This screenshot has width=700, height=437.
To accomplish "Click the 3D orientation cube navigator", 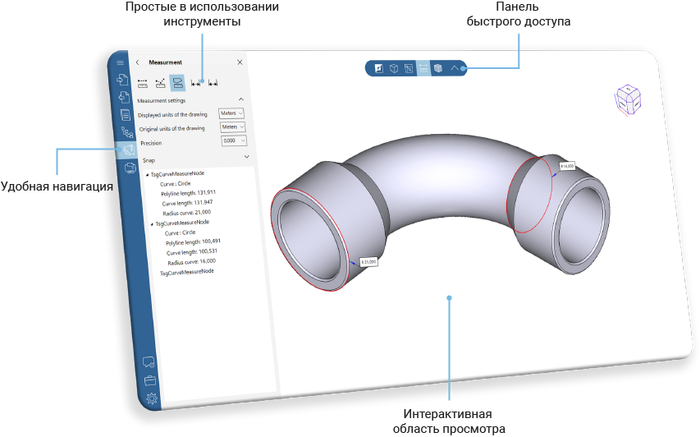I will pos(628,100).
